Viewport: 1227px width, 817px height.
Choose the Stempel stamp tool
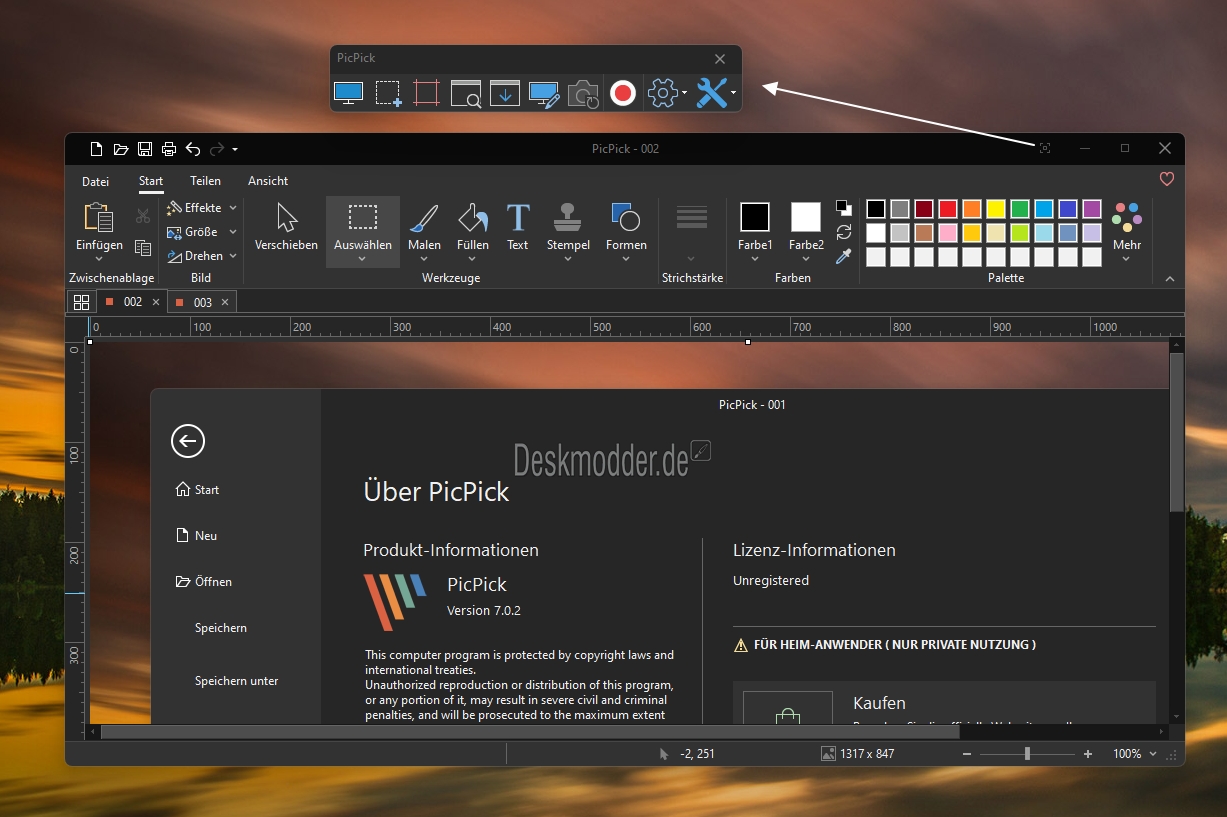click(x=568, y=231)
